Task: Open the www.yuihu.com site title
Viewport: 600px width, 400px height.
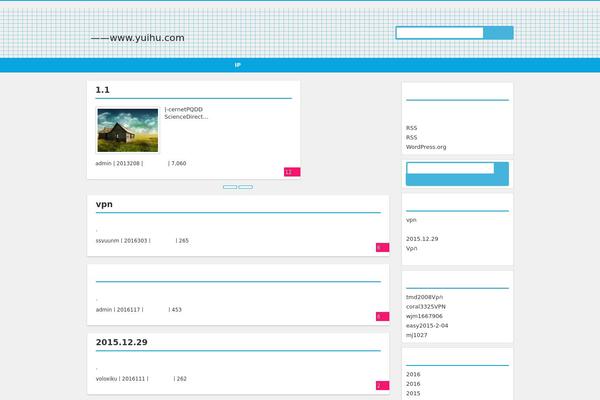Action: (x=138, y=38)
